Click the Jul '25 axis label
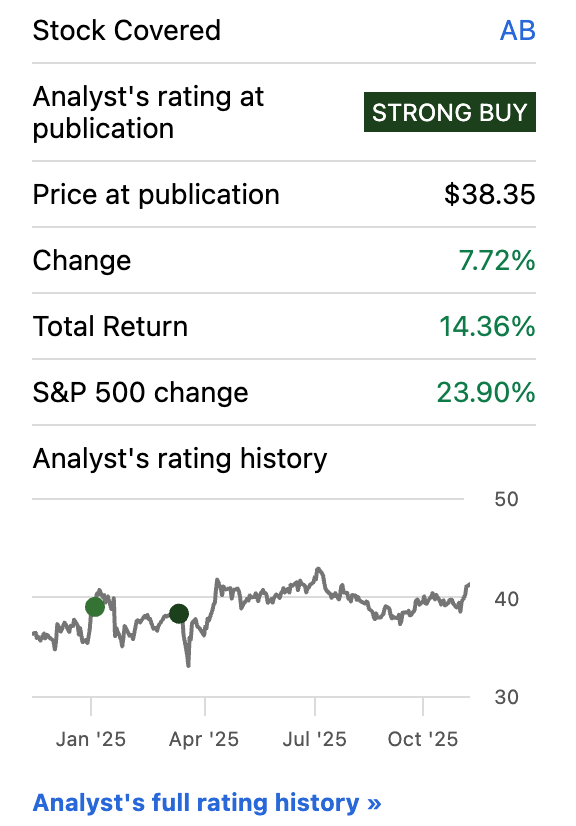Image resolution: width=576 pixels, height=826 pixels. [315, 739]
